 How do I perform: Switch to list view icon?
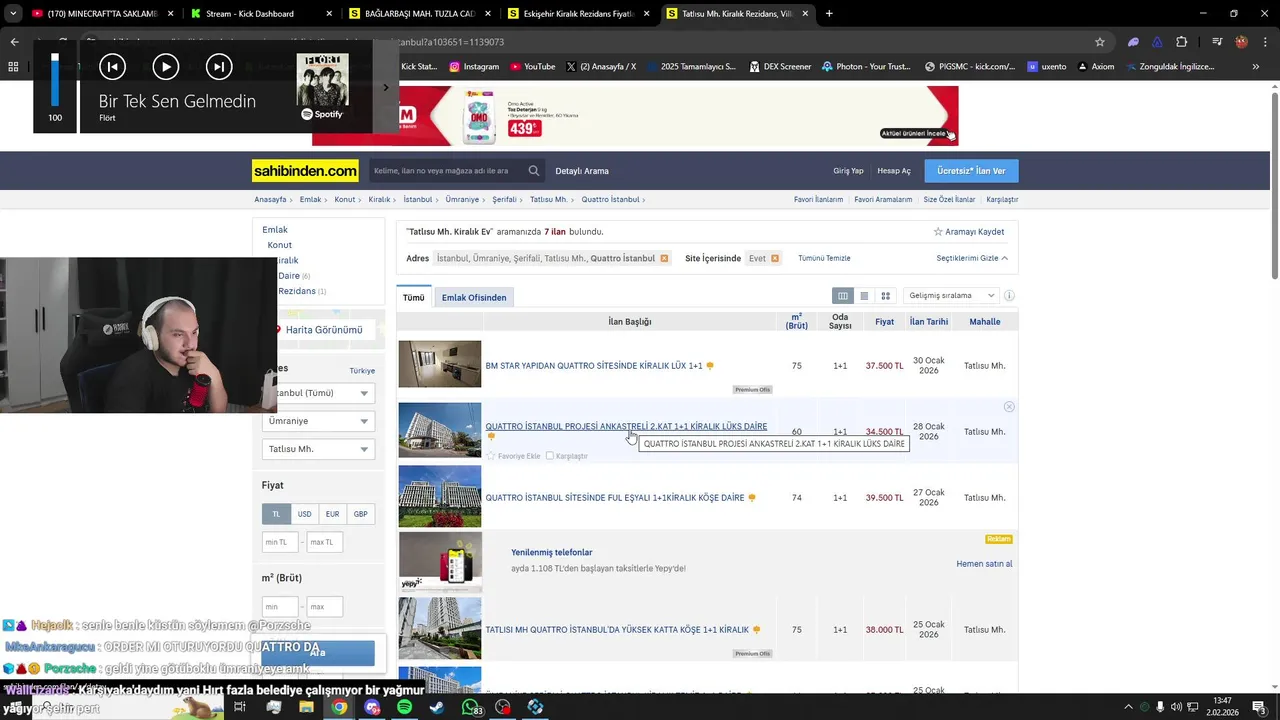(x=864, y=296)
